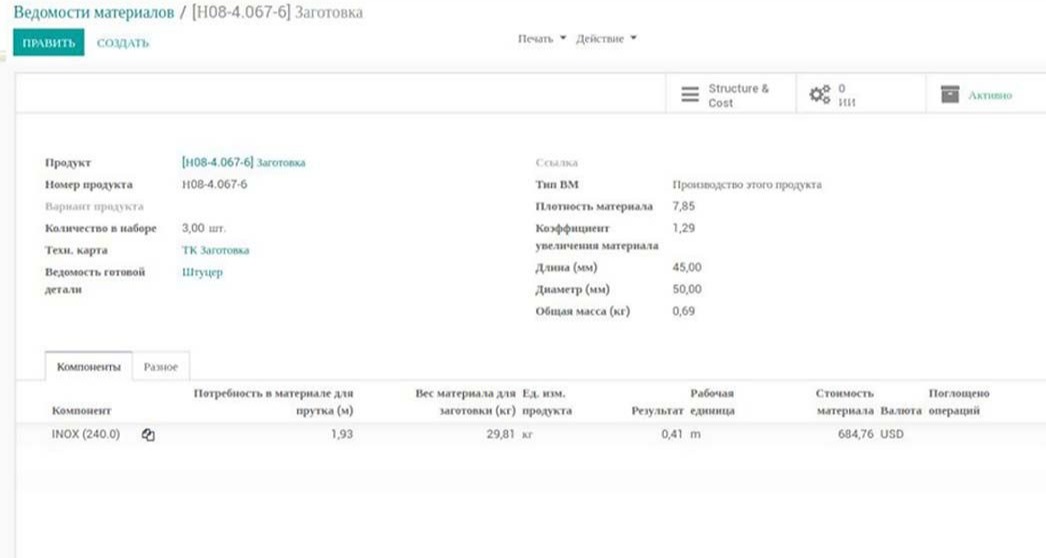Sort by Стоимость материала column header
The width and height of the screenshot is (1046, 558).
pos(844,402)
